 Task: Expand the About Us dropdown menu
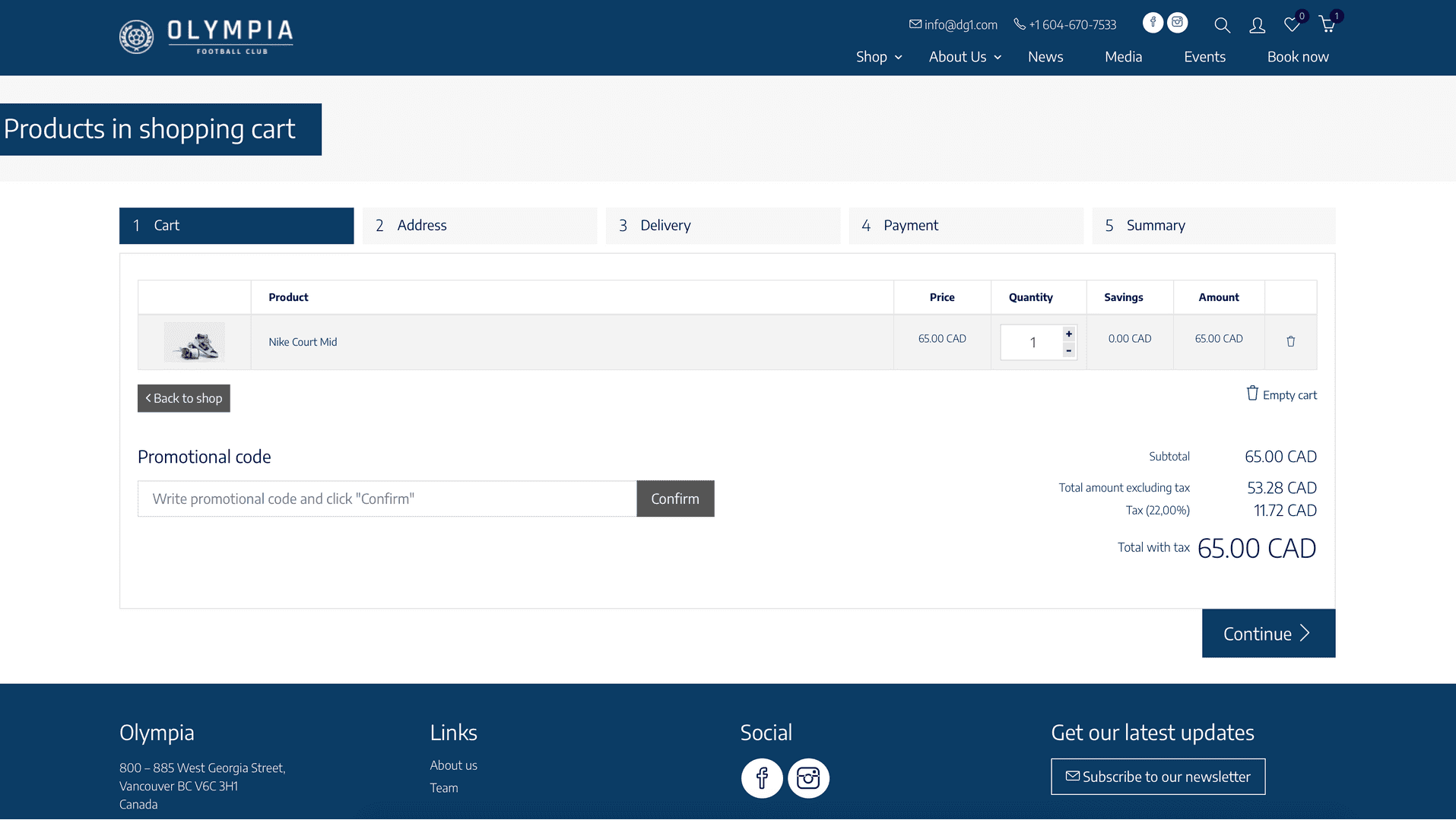[965, 57]
